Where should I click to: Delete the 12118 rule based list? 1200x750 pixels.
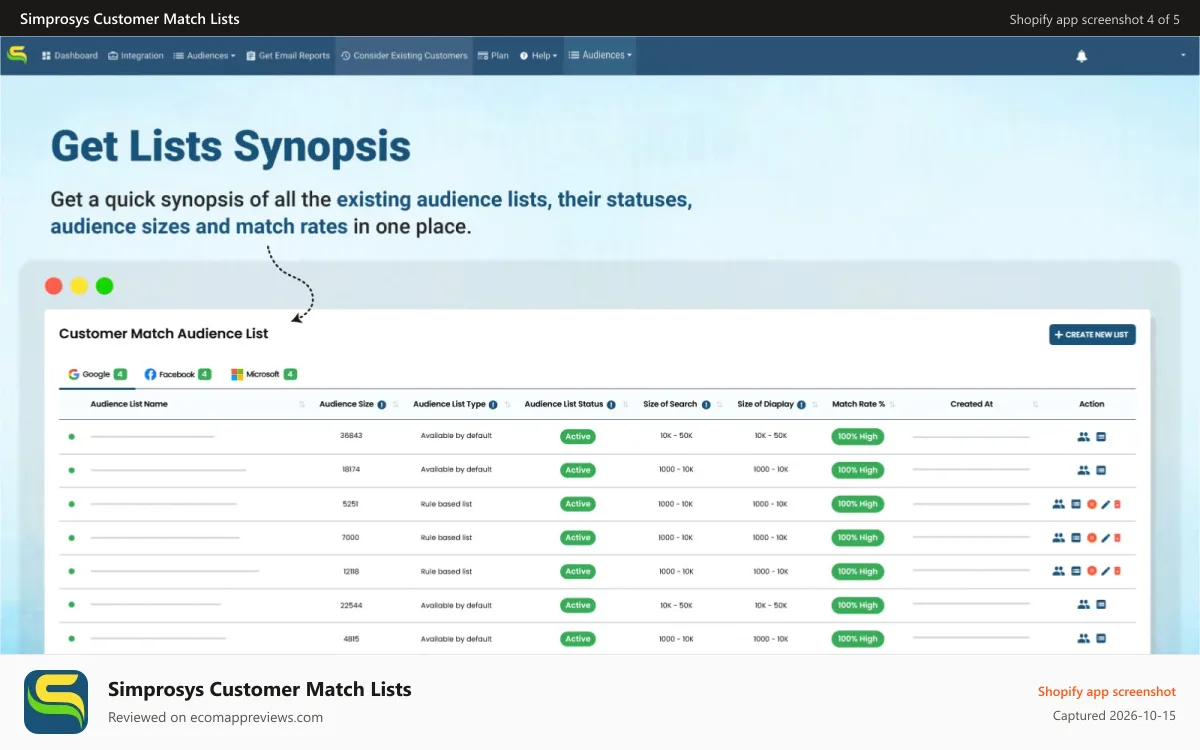pos(1118,571)
